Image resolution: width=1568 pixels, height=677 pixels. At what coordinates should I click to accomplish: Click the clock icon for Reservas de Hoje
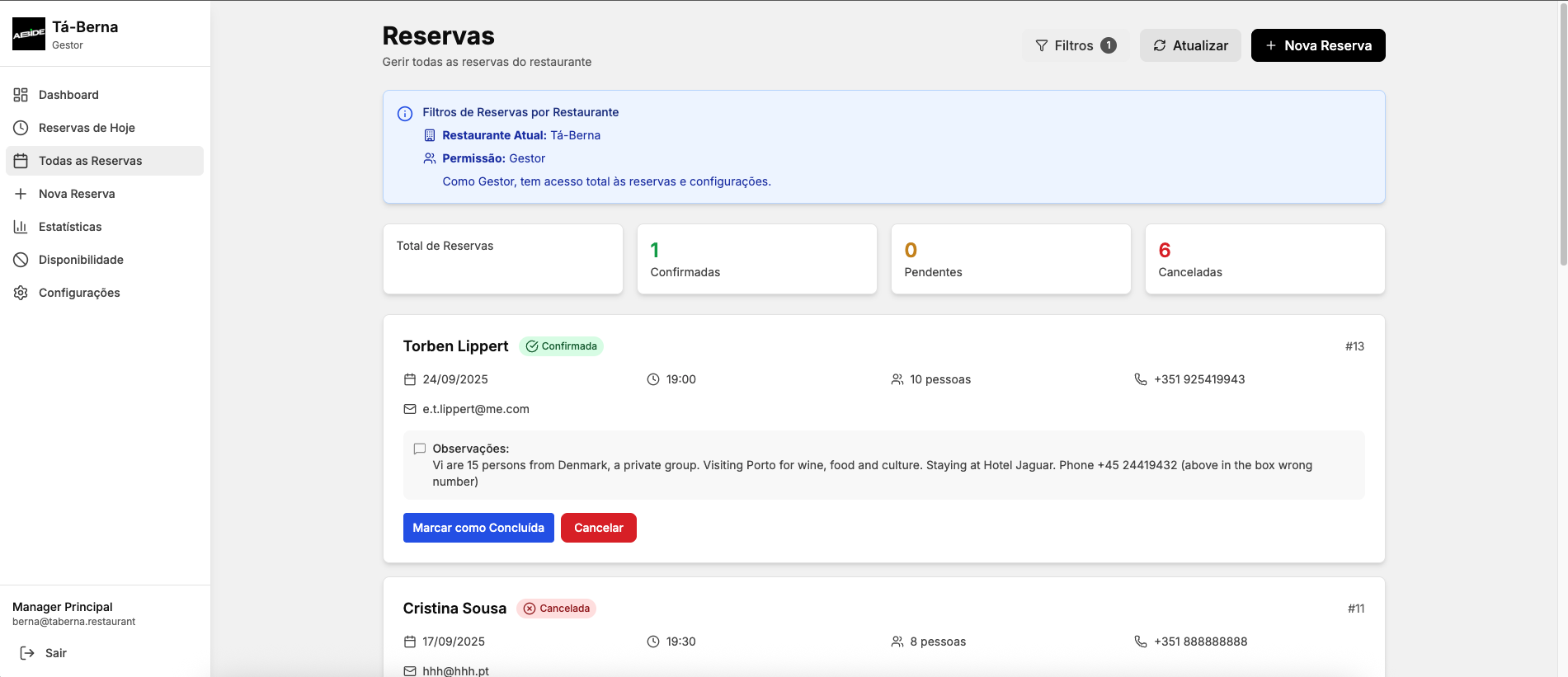[x=21, y=128]
